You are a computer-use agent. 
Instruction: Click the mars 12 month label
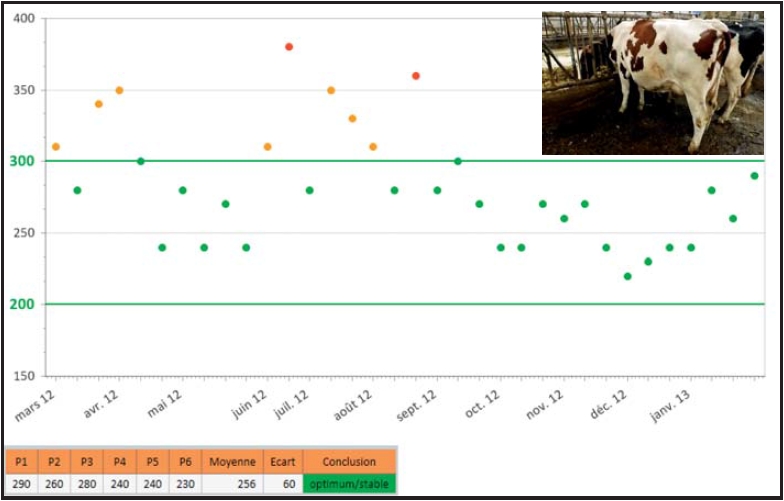point(35,406)
